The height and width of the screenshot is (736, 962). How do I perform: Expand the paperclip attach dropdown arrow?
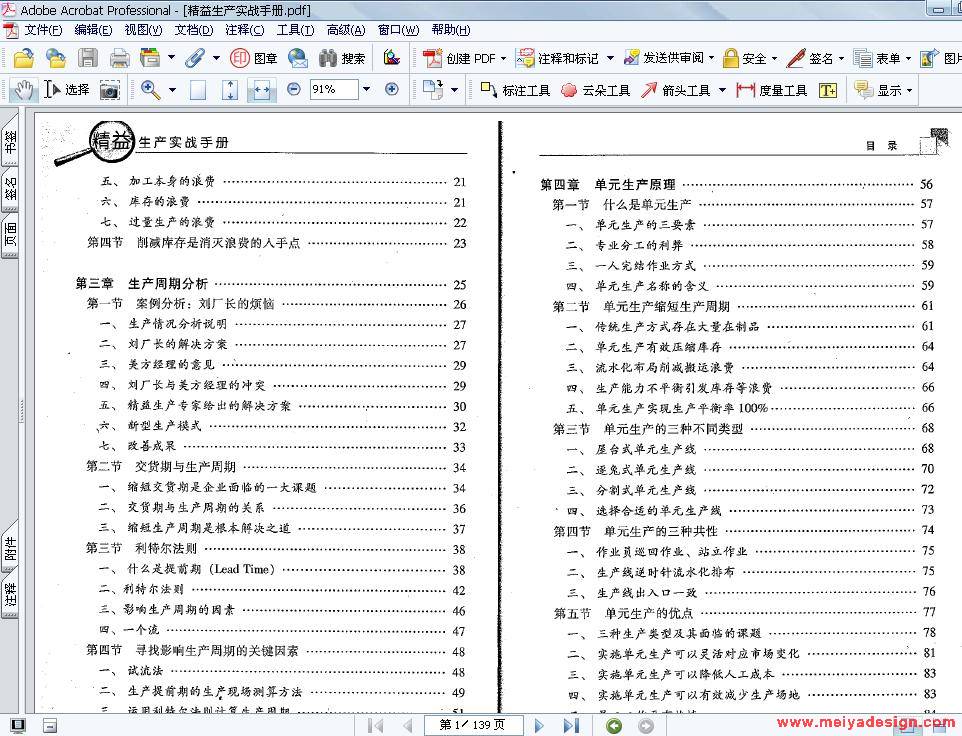(216, 58)
